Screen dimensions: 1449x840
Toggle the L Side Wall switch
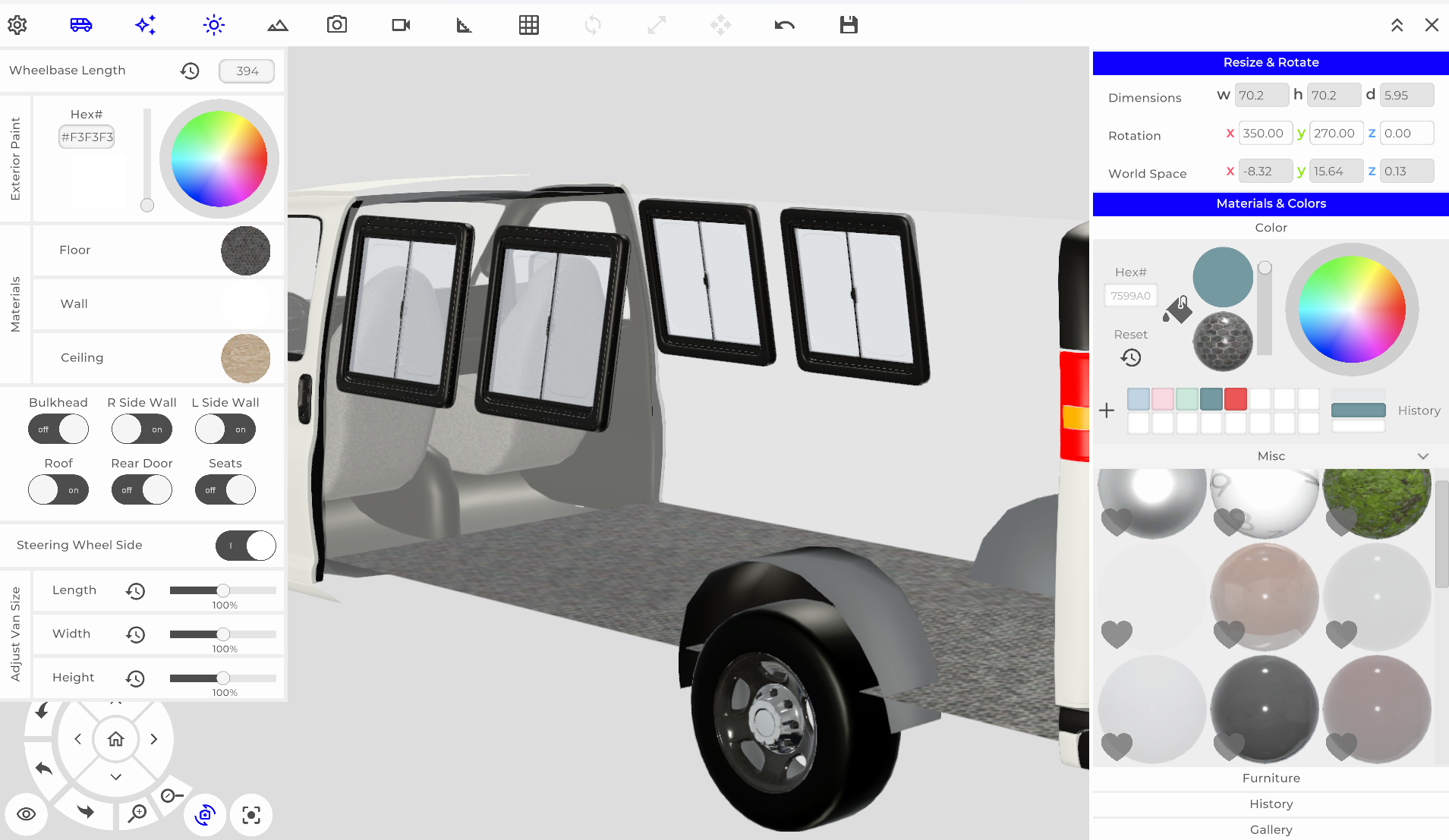pos(225,429)
